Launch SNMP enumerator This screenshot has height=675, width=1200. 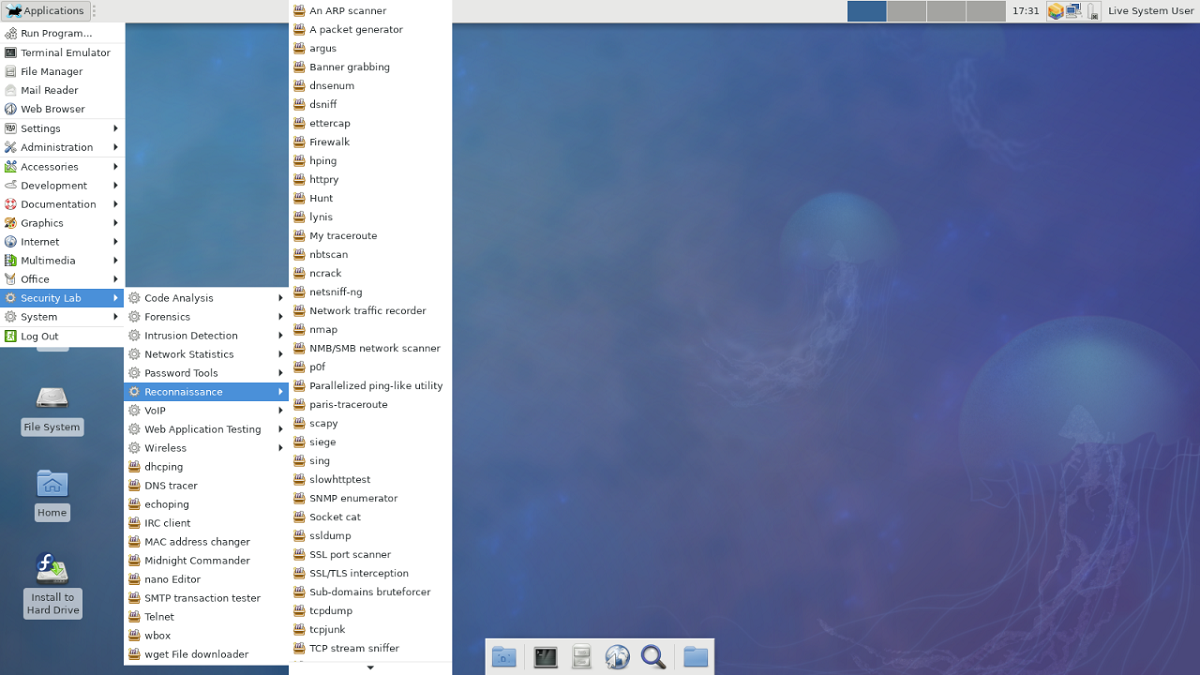tap(370, 498)
